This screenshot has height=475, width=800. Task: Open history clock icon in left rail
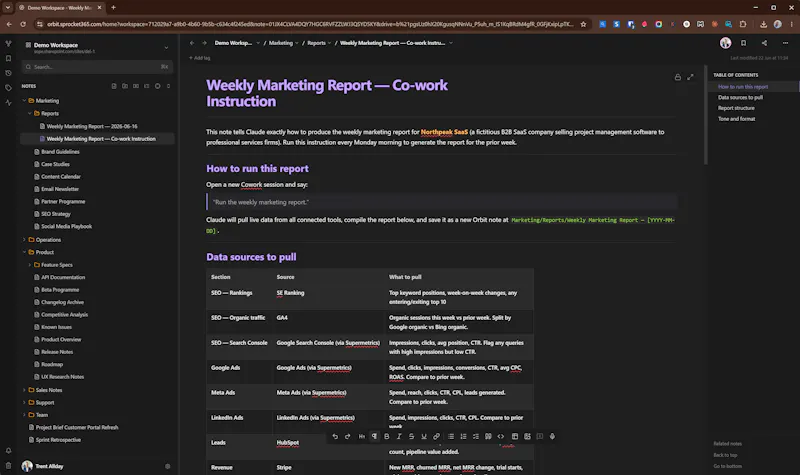[x=8, y=73]
